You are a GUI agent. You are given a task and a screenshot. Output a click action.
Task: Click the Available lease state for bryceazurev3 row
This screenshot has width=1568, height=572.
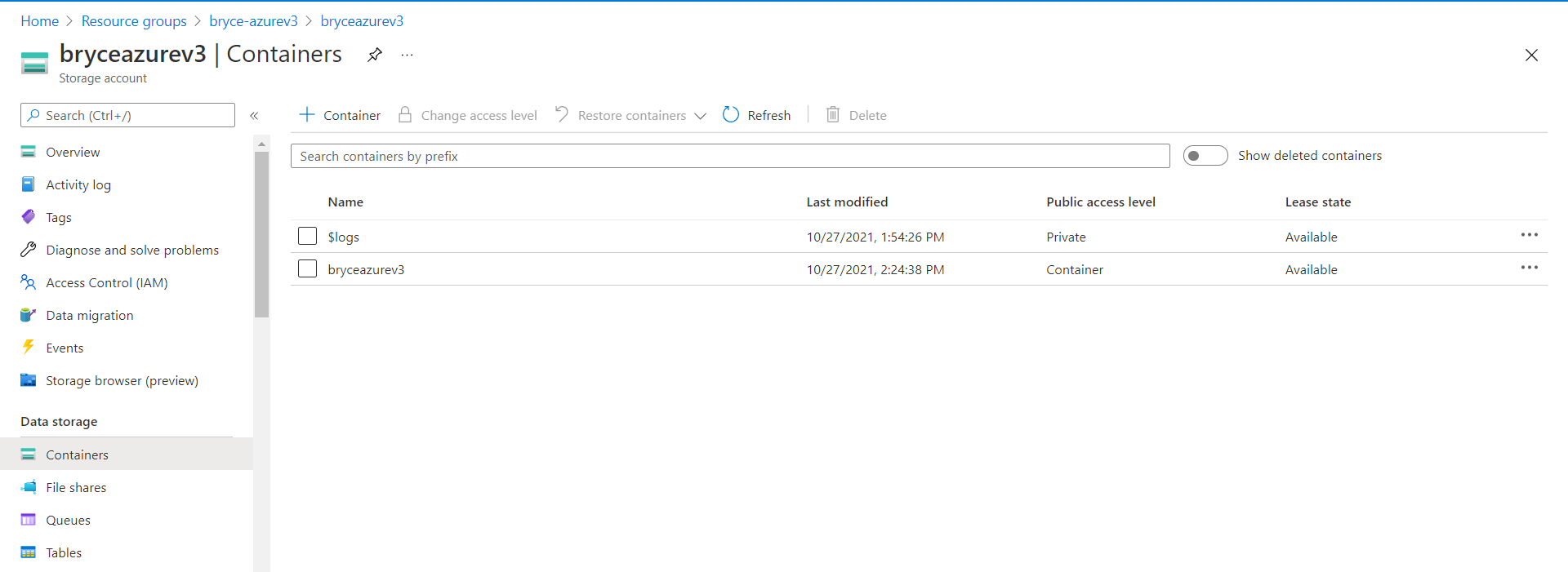(x=1311, y=269)
